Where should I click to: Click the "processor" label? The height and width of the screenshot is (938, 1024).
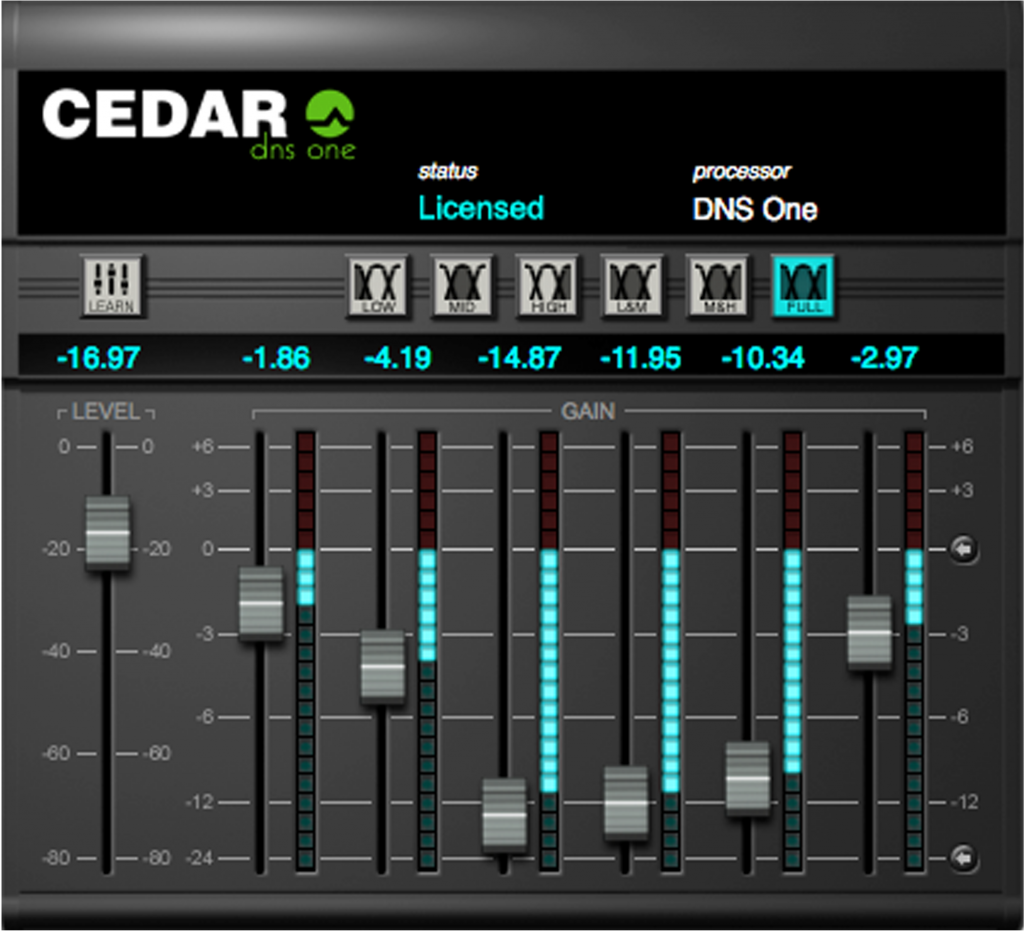click(742, 172)
